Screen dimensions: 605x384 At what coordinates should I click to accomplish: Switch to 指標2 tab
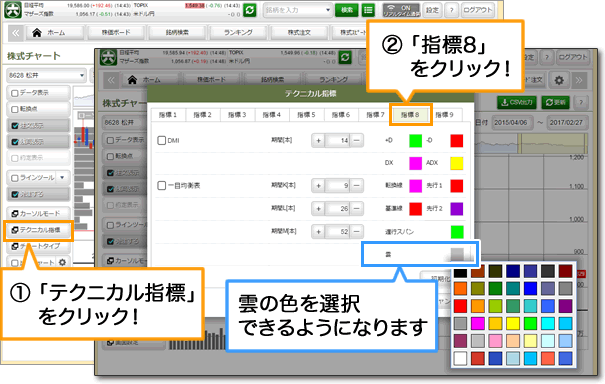(x=203, y=115)
